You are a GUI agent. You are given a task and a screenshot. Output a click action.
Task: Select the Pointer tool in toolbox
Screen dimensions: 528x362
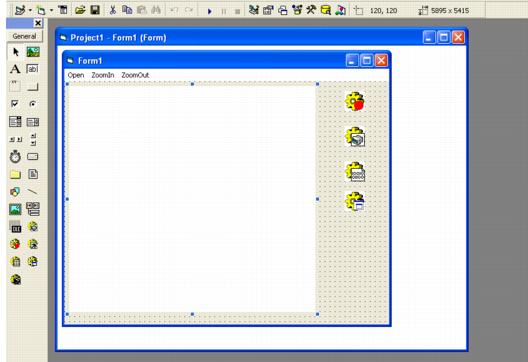(15, 52)
